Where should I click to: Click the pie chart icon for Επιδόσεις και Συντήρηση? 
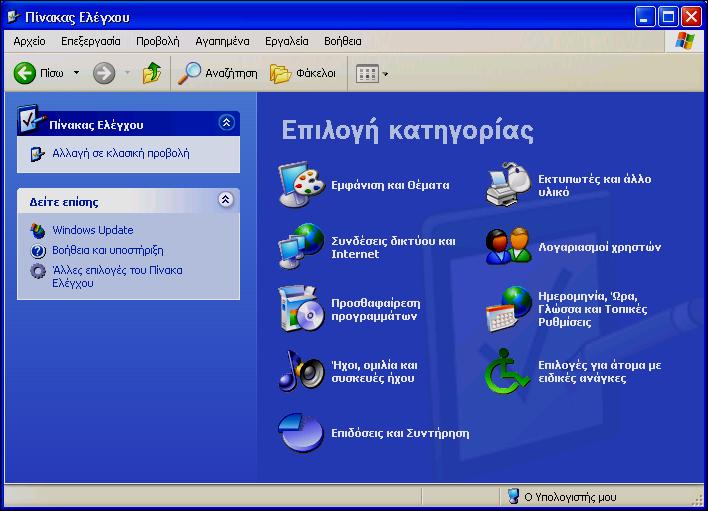pos(301,432)
